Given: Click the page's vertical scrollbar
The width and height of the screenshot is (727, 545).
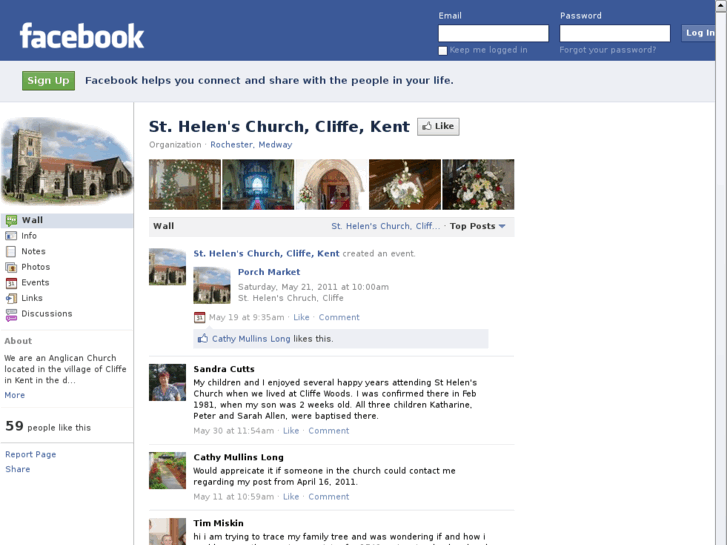Looking at the screenshot, I should 721,272.
